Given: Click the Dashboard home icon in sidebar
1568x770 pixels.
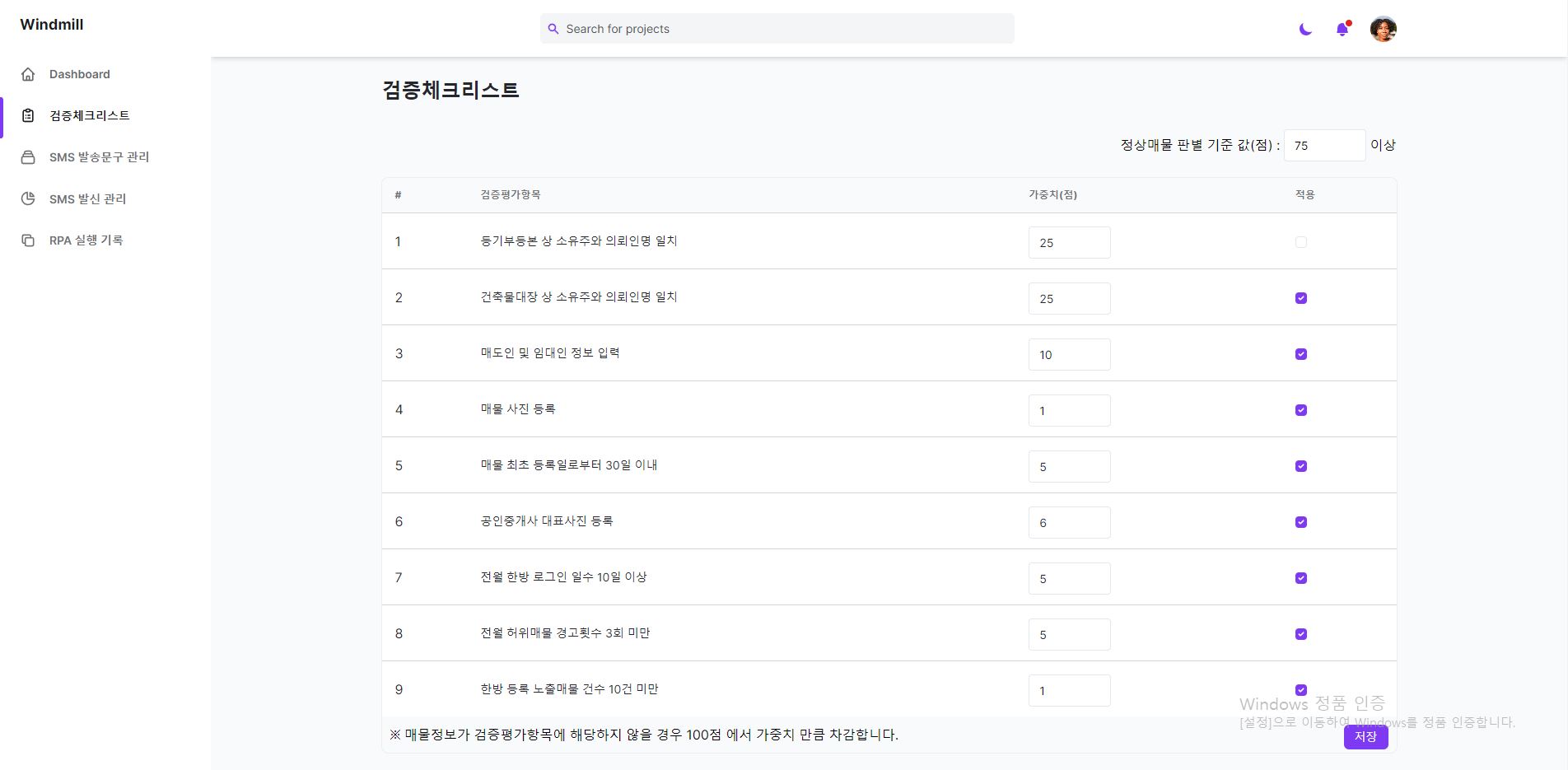Looking at the screenshot, I should pos(28,74).
